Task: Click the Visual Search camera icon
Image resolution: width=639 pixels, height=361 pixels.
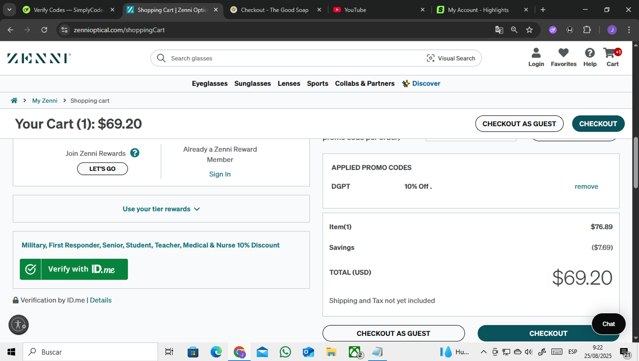Action: coord(430,58)
